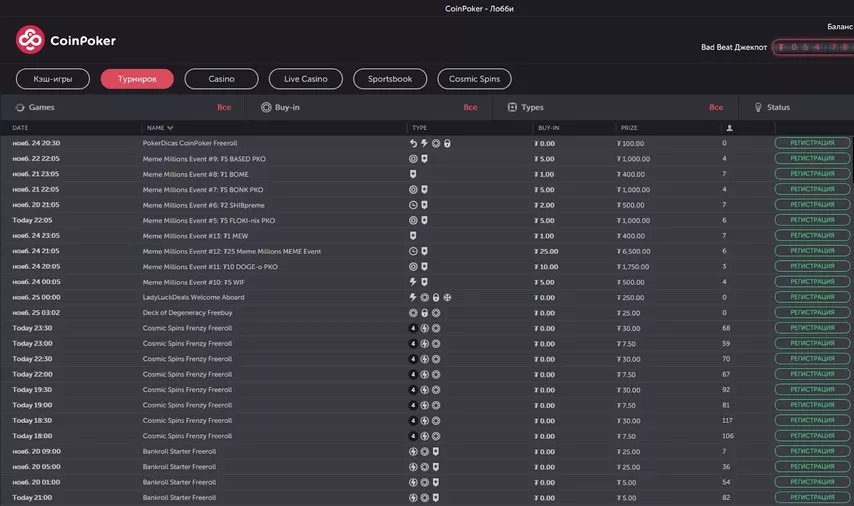
Task: Click the lock icon in Deck of Degeneracy row
Action: (x=424, y=313)
